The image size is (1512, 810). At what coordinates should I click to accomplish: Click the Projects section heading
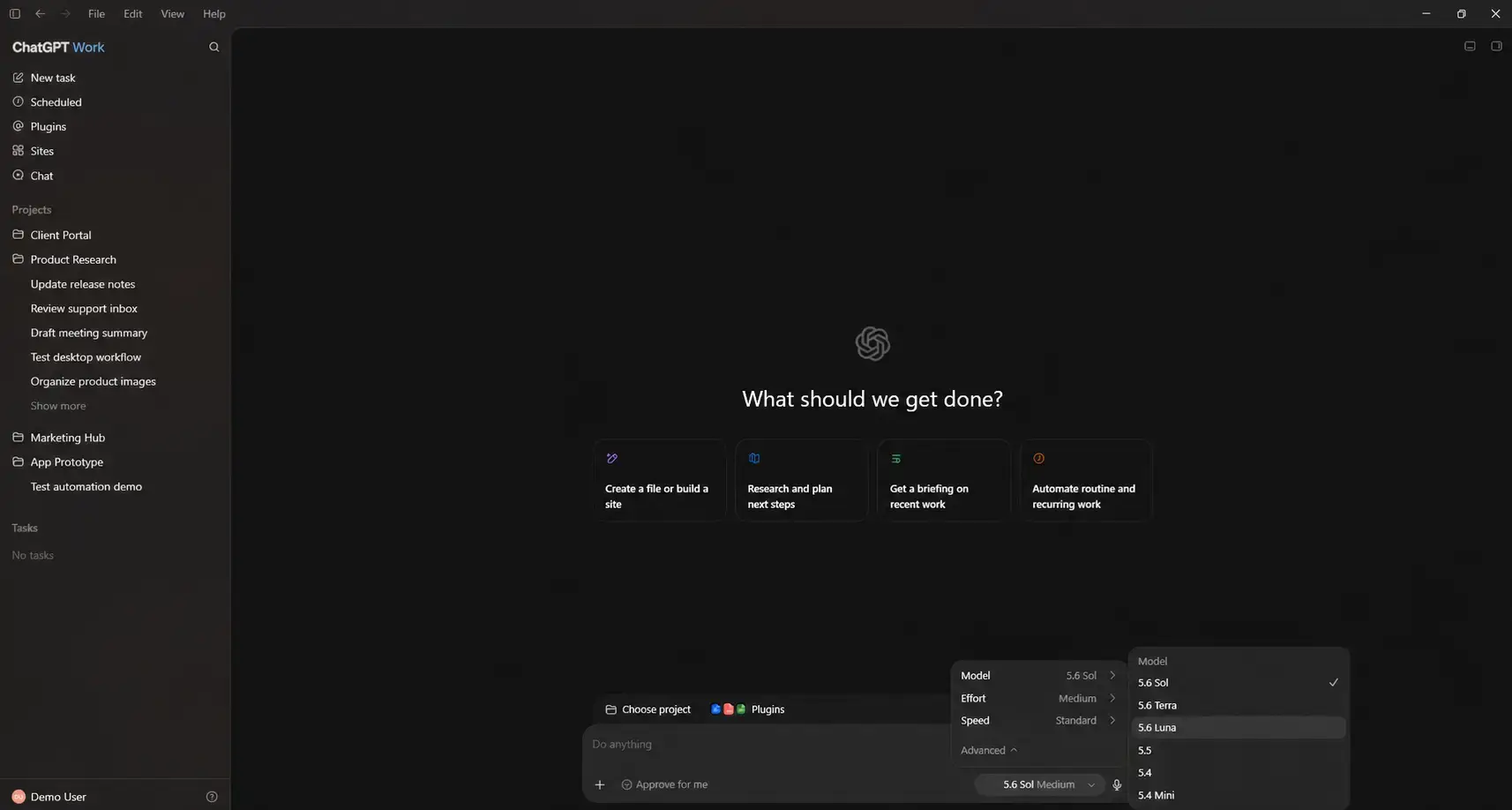point(32,210)
